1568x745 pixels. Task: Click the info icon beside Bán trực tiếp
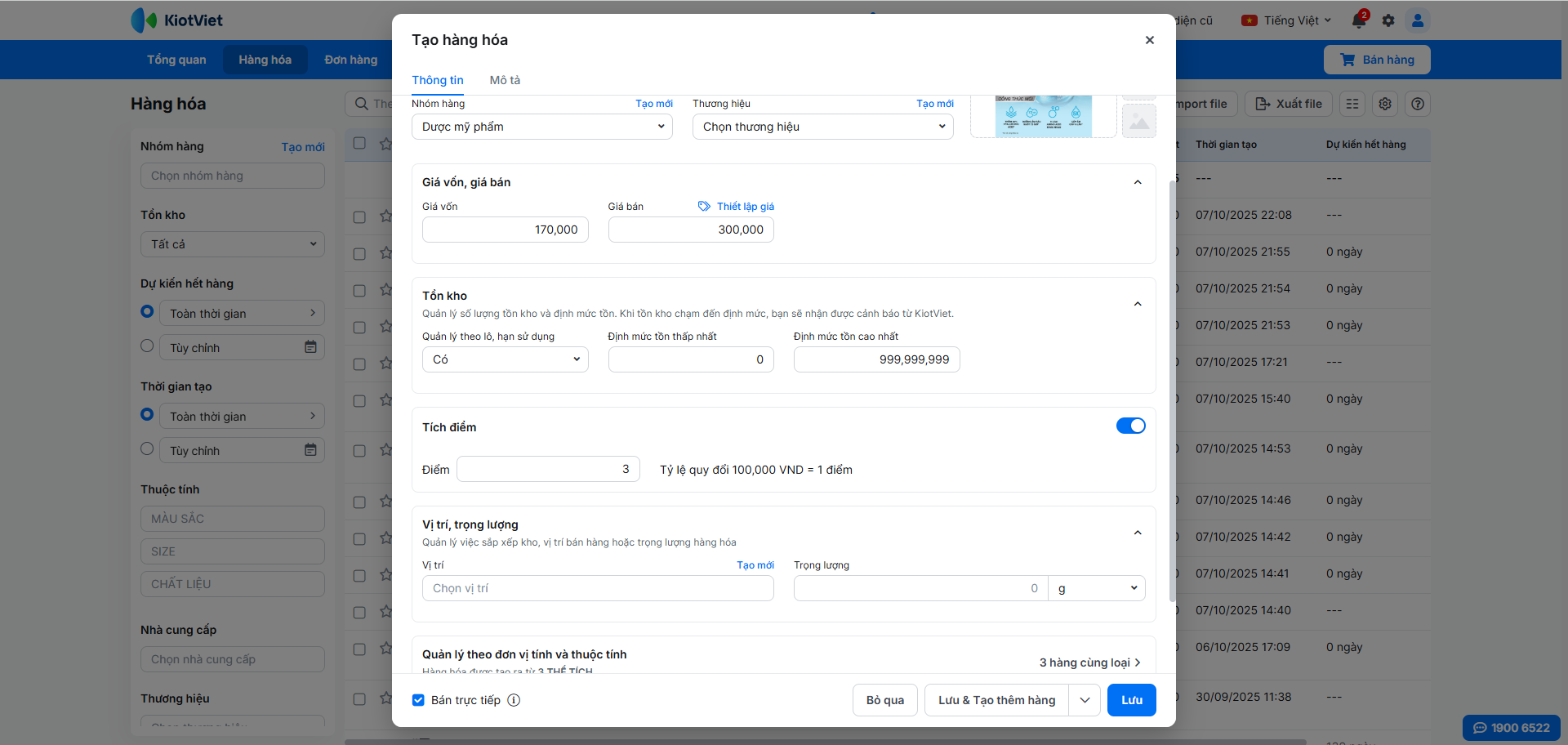click(514, 700)
